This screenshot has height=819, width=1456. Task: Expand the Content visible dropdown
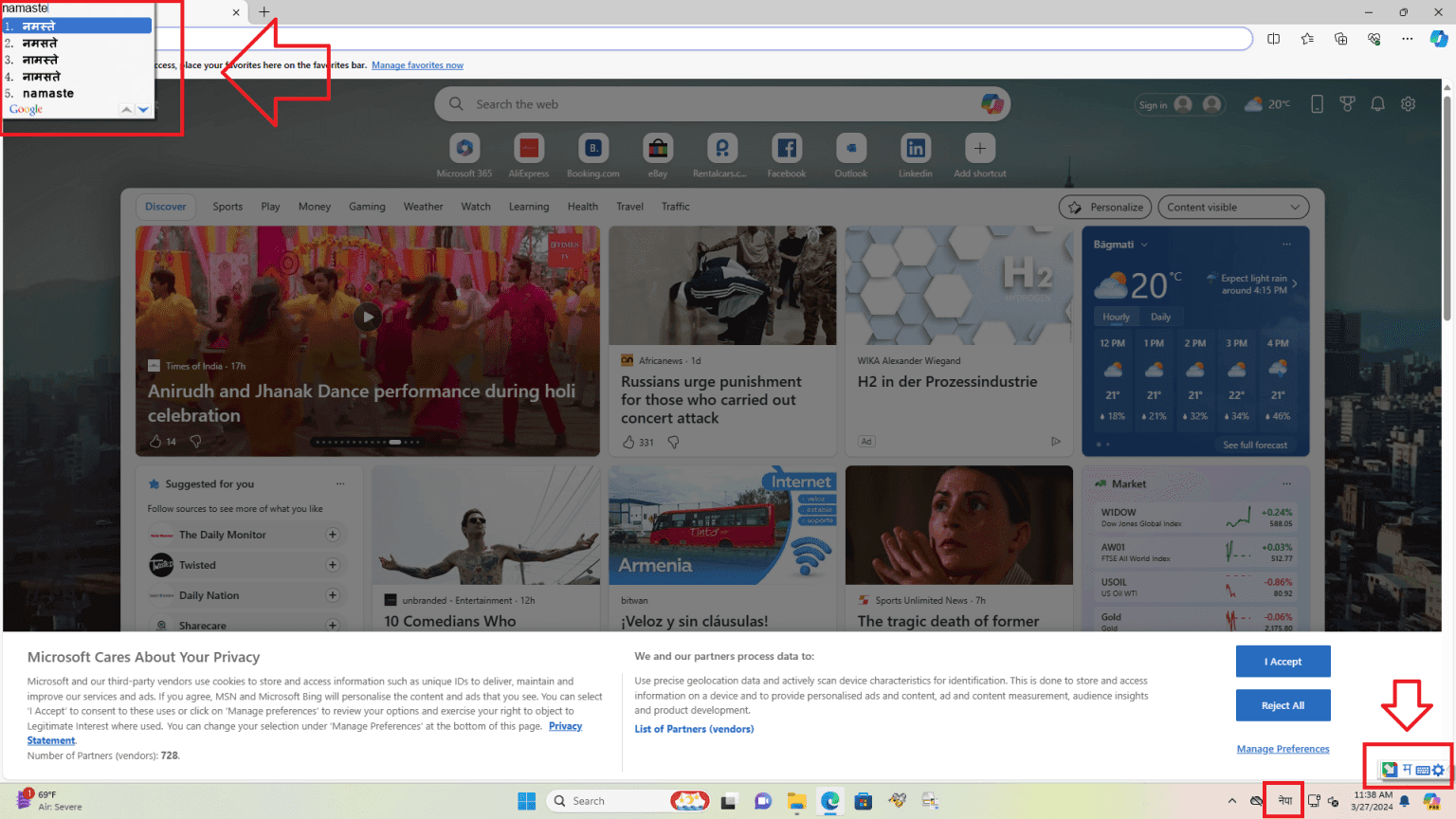tap(1233, 208)
